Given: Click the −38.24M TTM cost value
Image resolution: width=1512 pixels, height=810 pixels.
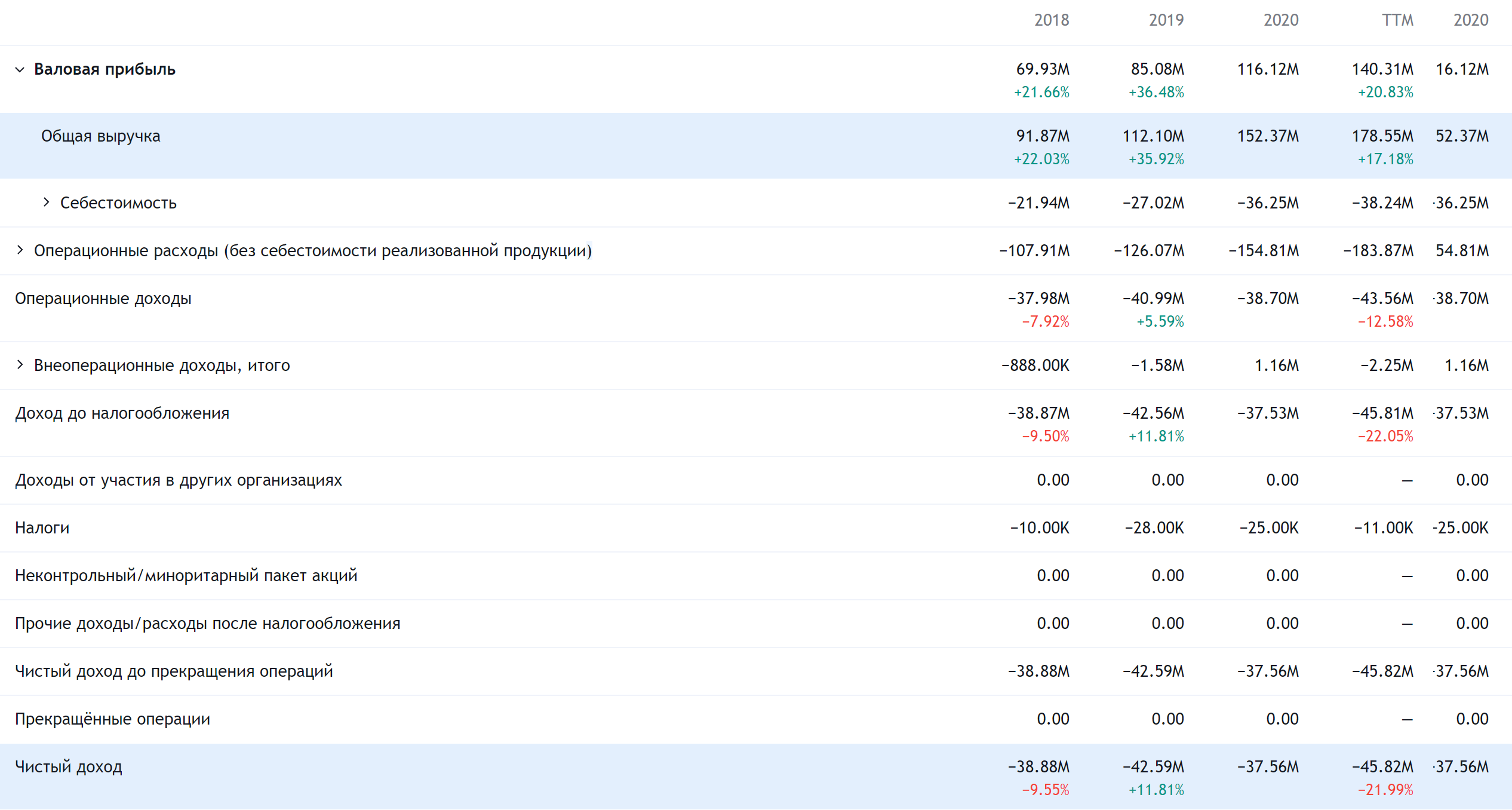Looking at the screenshot, I should tap(1382, 203).
